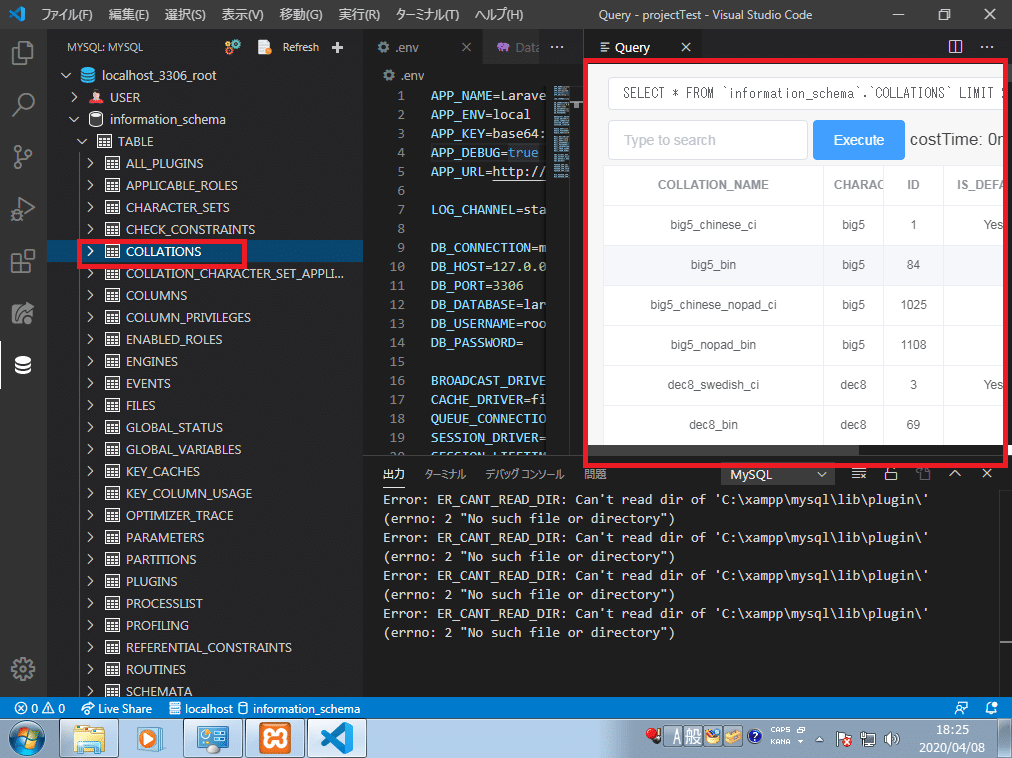Collapse the TABLE node
The height and width of the screenshot is (758, 1012).
point(82,141)
